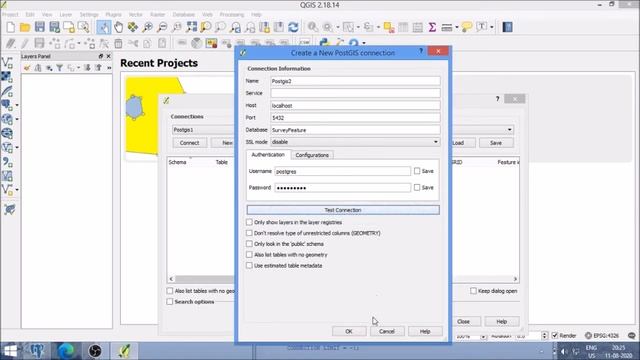Image resolution: width=640 pixels, height=360 pixels.
Task: Check Save next to Username
Action: 417,171
